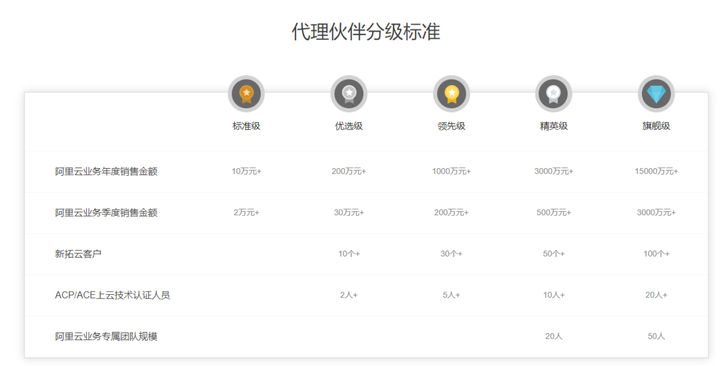This screenshot has height=366, width=720.
Task: Click the 3000万元+ quarterly sales cell under 旗舰级
Action: pyautogui.click(x=656, y=213)
